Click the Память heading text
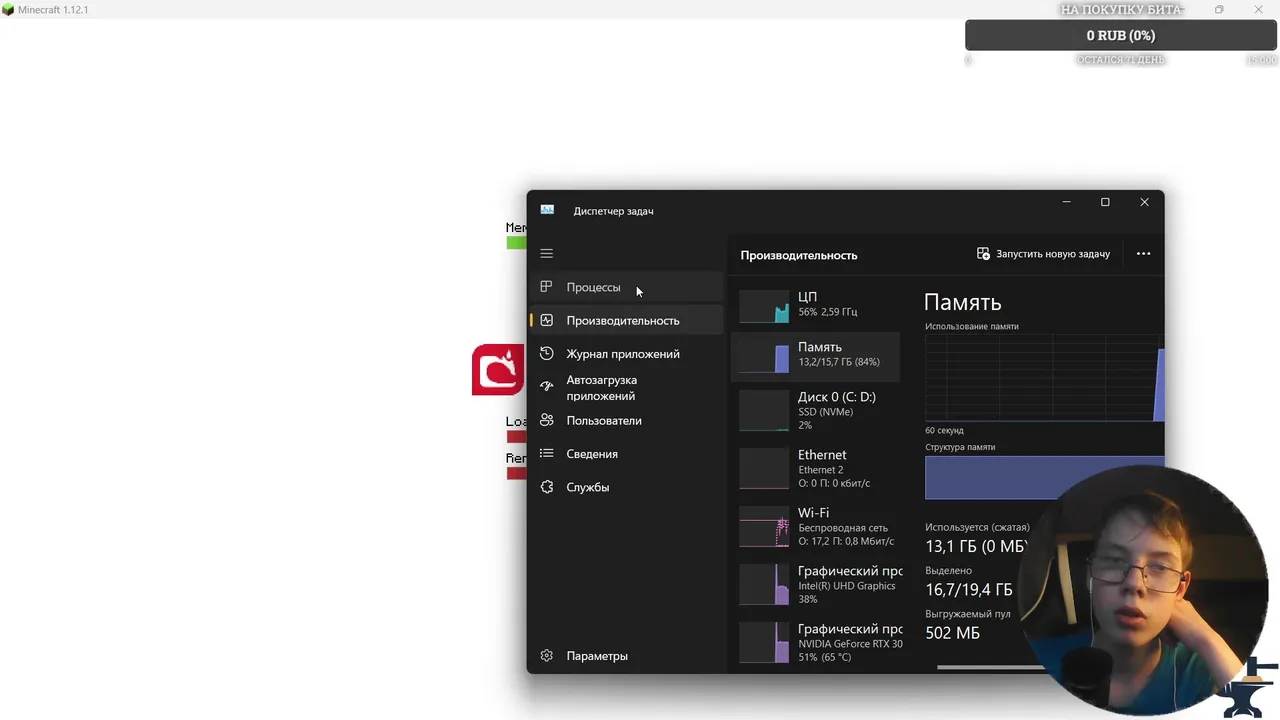 962,302
